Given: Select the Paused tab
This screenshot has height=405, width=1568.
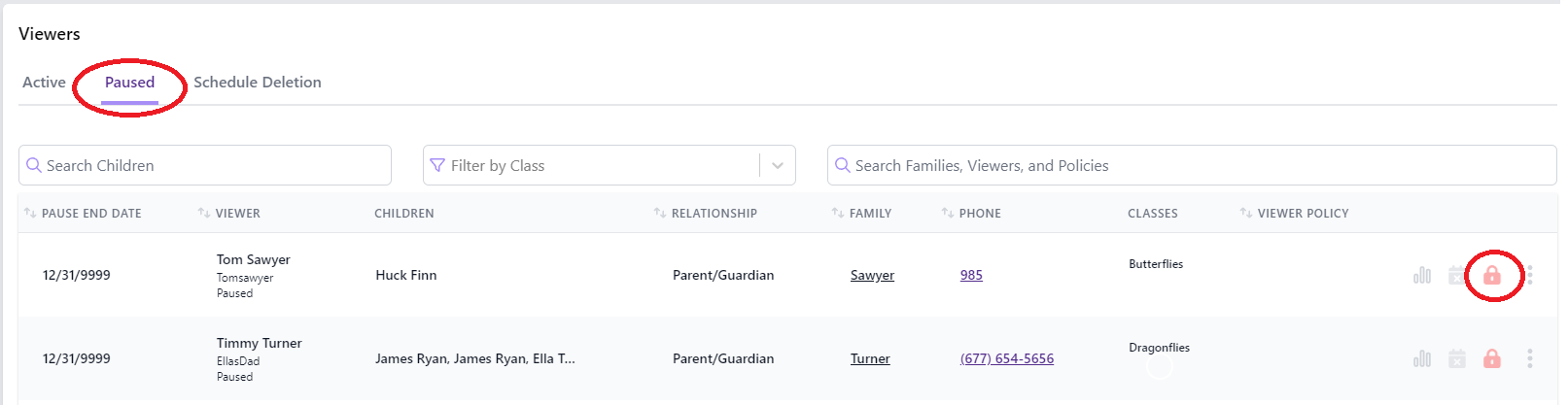Looking at the screenshot, I should pos(129,83).
